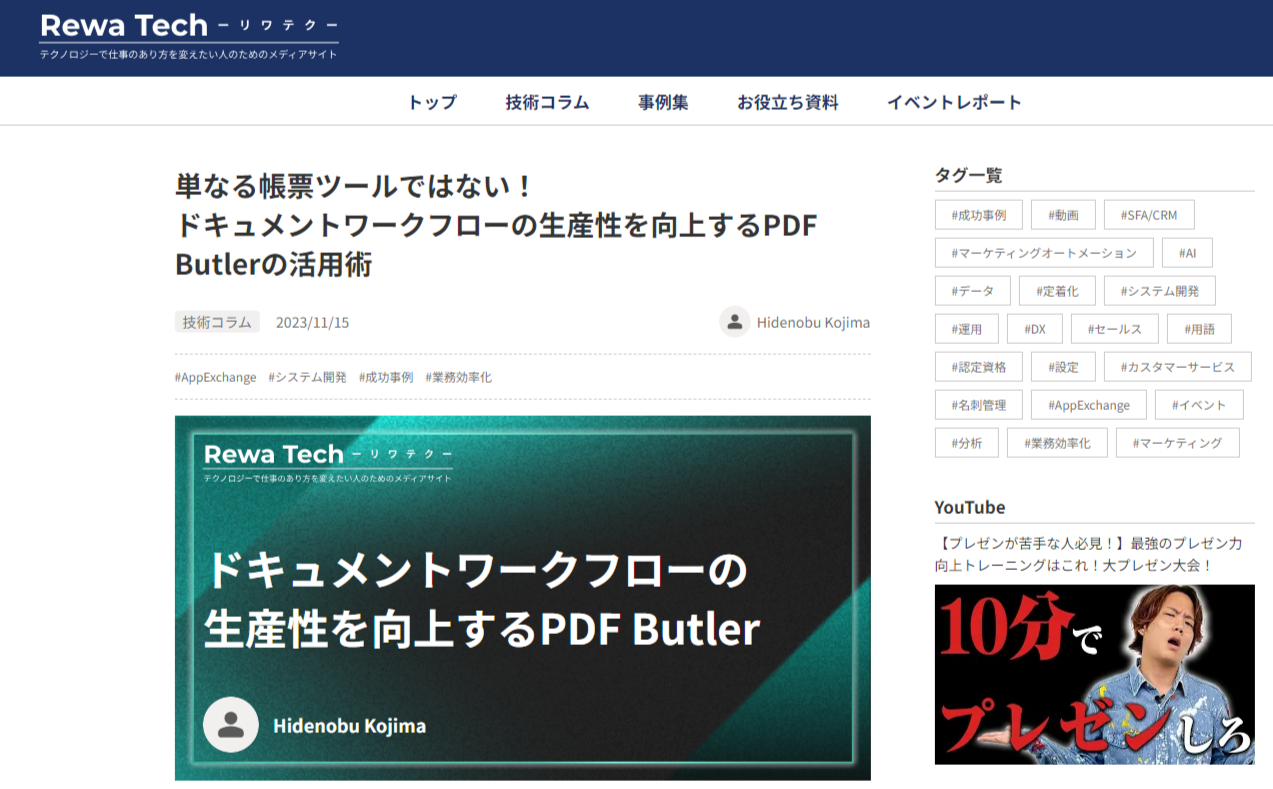Select the #成功事例 tag in タグ一覧
This screenshot has width=1273, height=789.
click(979, 215)
